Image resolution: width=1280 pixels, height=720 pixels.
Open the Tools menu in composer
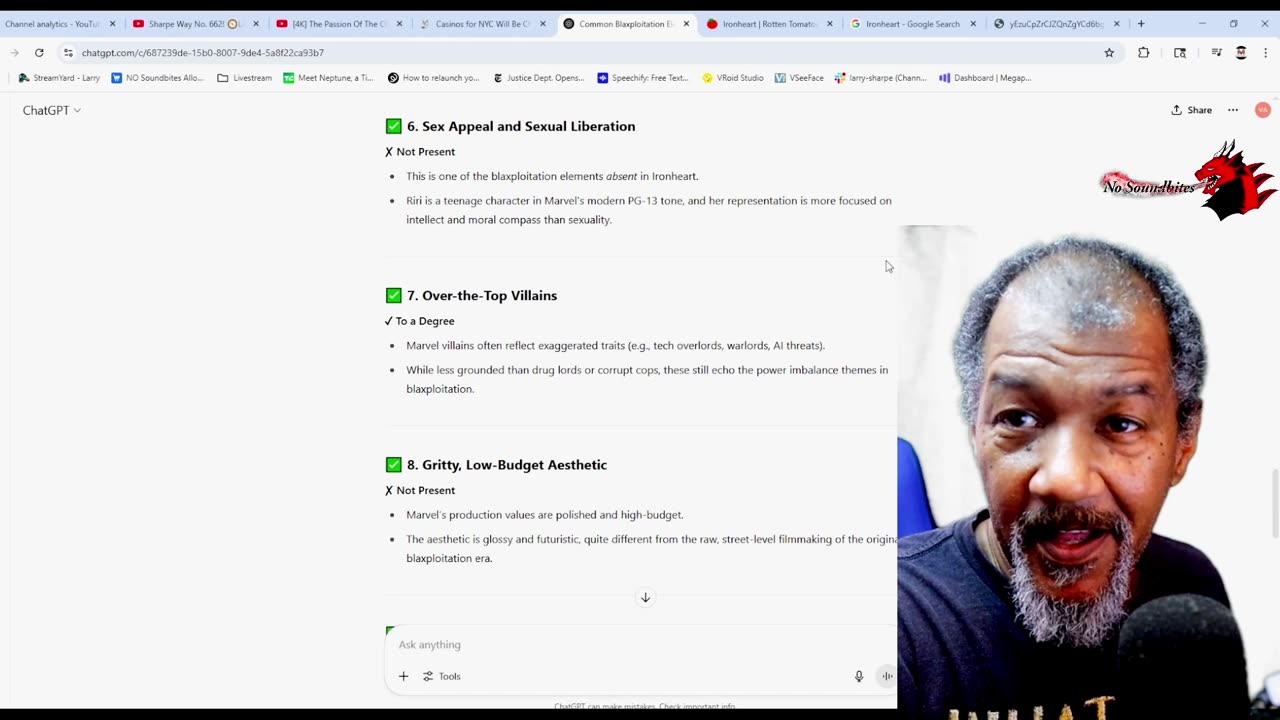point(441,676)
